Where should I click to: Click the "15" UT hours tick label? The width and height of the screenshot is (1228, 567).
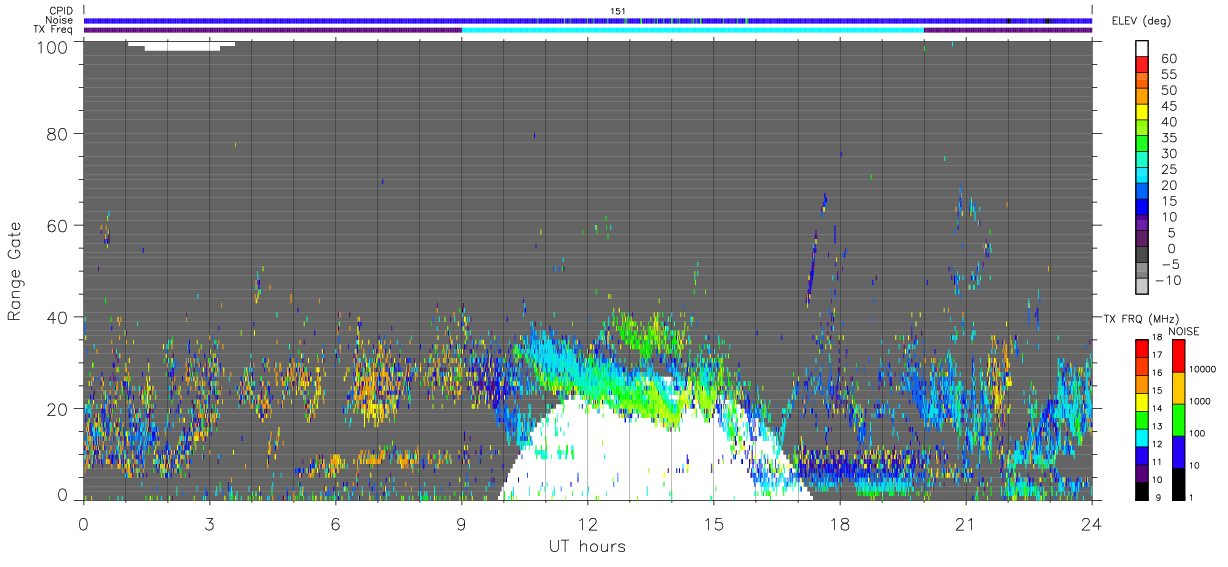click(x=713, y=524)
